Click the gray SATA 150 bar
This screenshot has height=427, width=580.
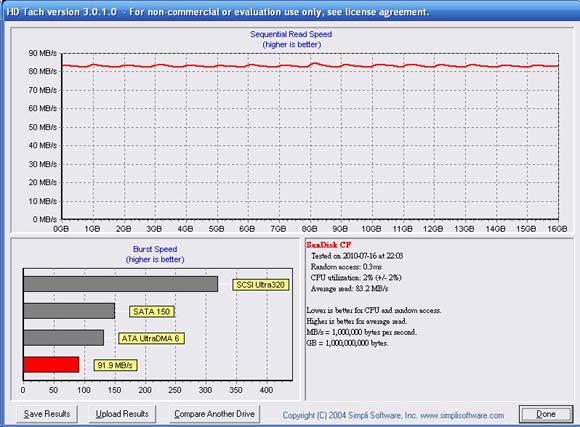(69, 311)
